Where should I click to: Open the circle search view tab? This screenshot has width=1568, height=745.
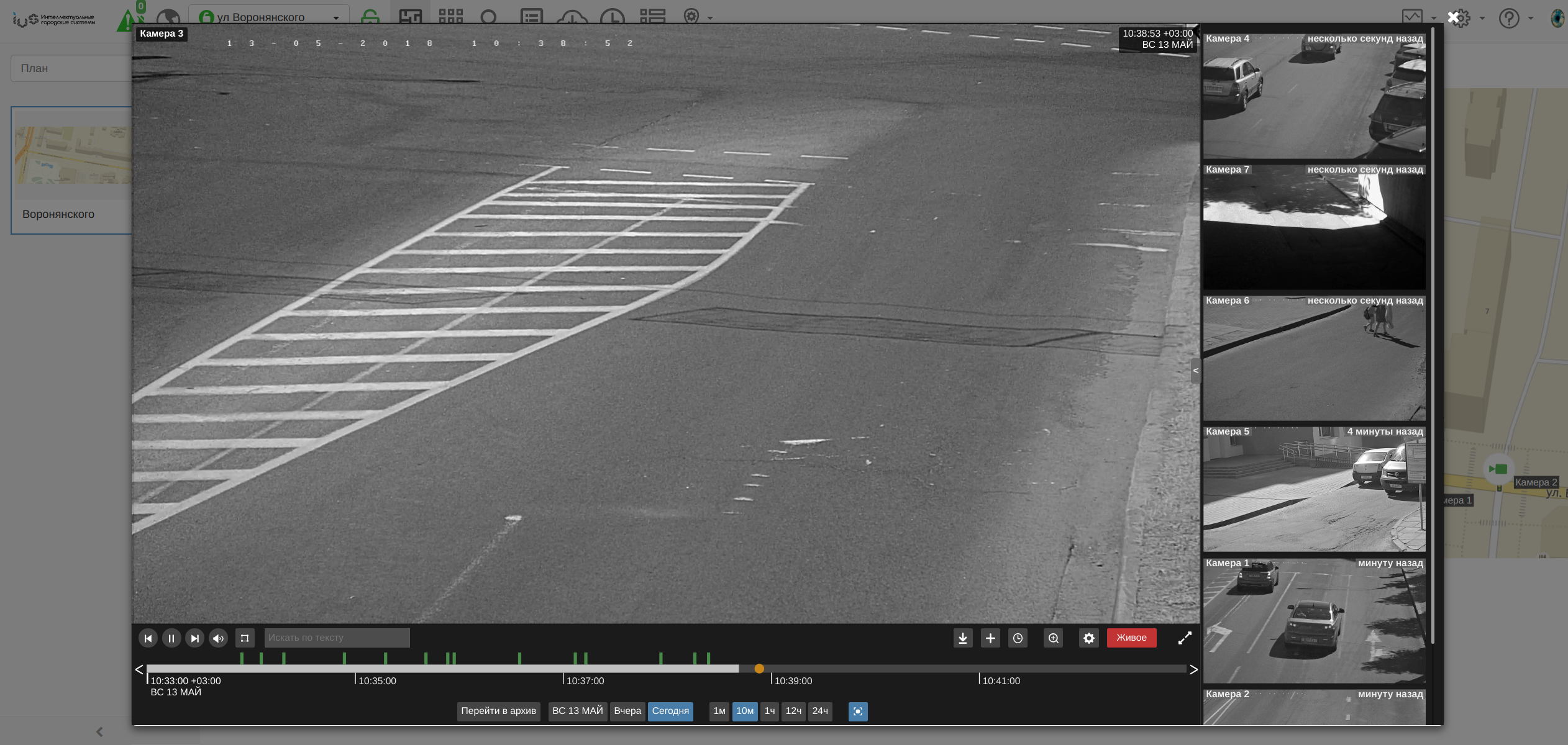[x=490, y=17]
